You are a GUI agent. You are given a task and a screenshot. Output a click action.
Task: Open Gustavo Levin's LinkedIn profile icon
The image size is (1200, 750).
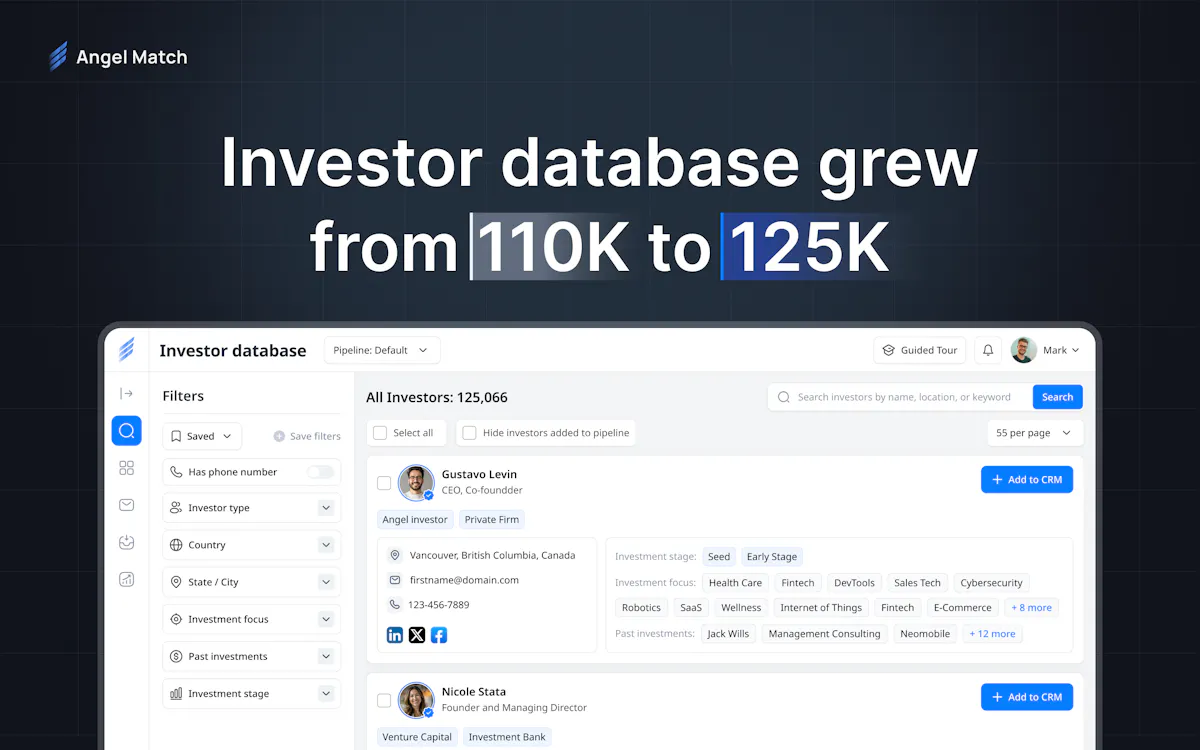pyautogui.click(x=395, y=635)
